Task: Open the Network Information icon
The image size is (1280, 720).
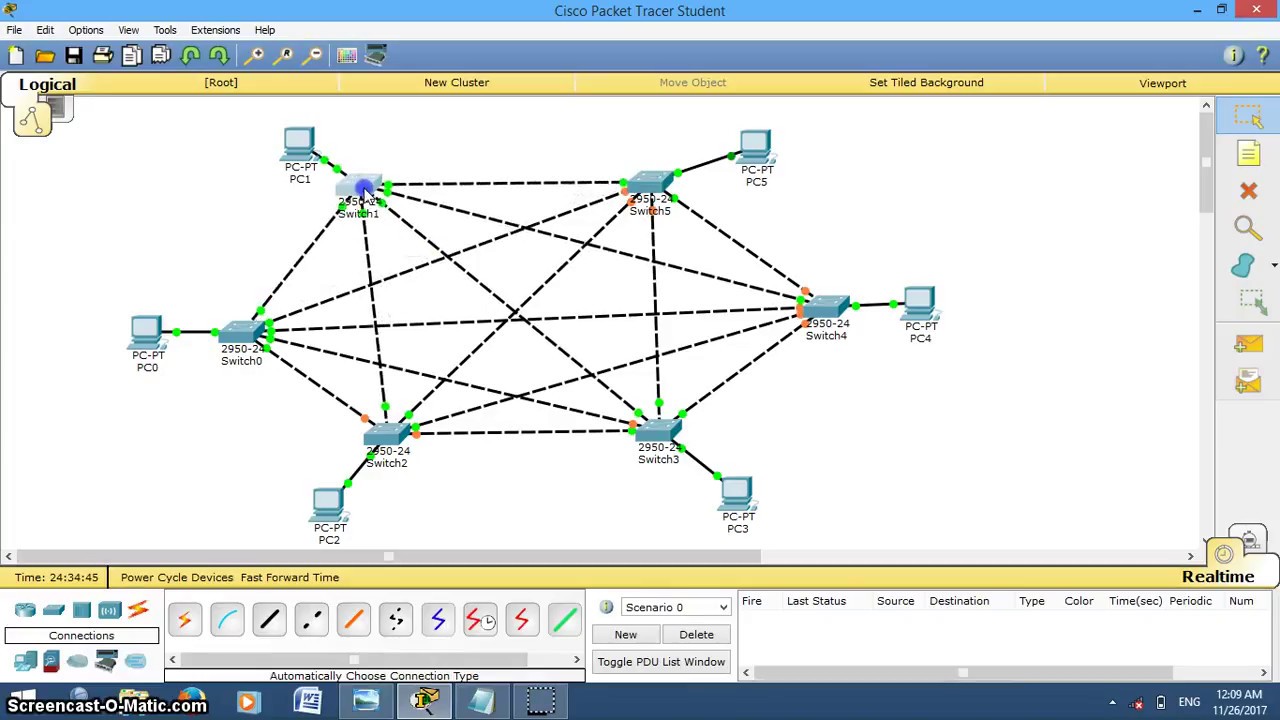Action: click(1234, 56)
